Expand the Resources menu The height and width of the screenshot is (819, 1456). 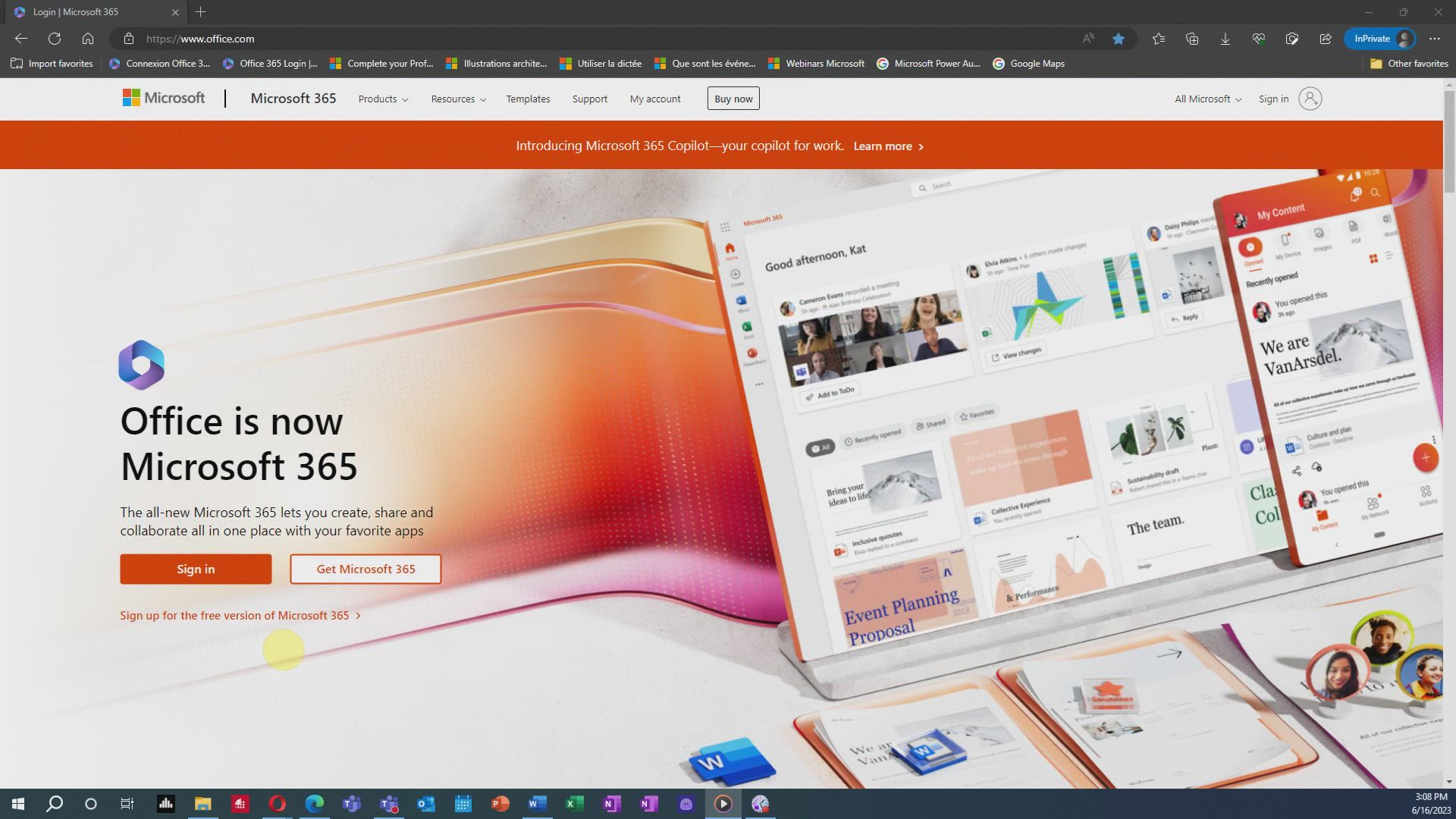click(459, 99)
